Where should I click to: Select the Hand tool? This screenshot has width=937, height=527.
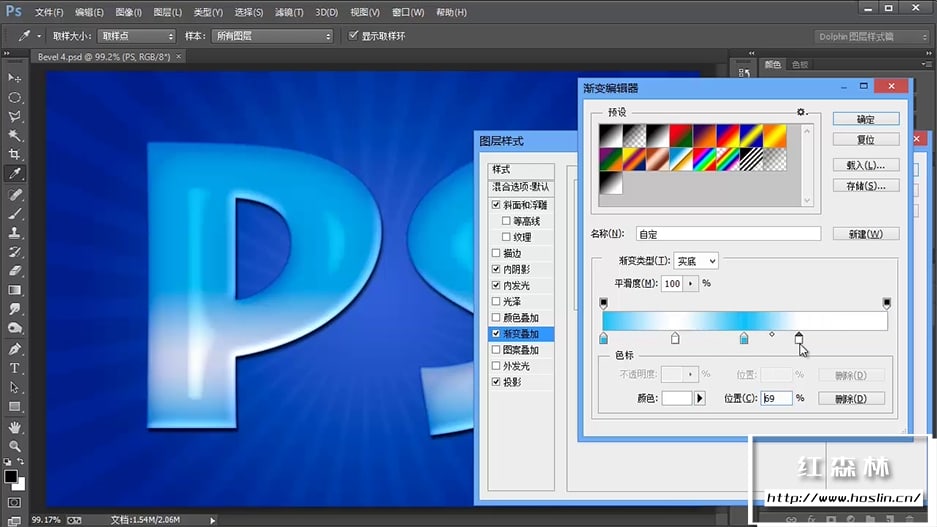pyautogui.click(x=14, y=428)
